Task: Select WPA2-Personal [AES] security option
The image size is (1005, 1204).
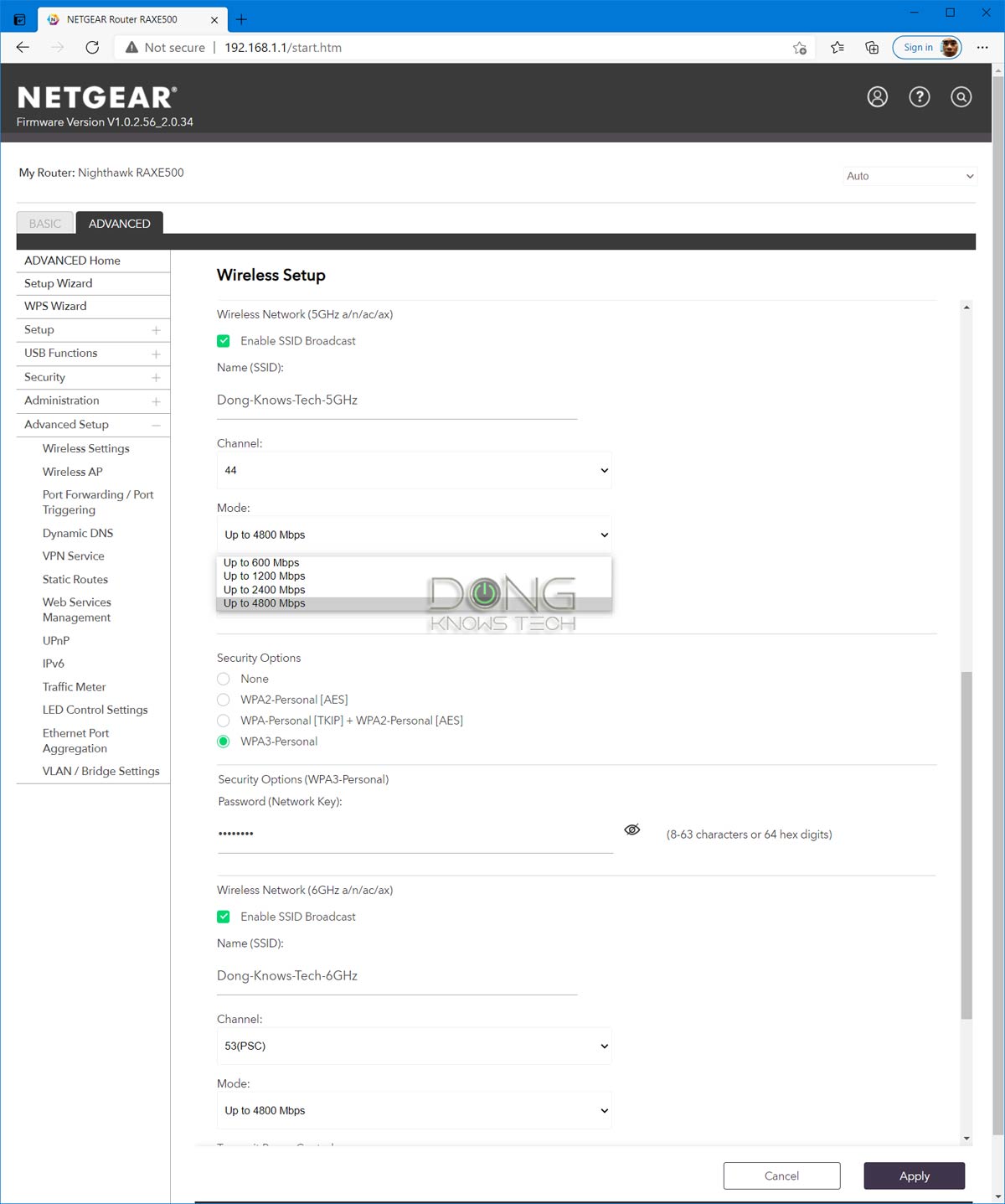Action: pyautogui.click(x=224, y=700)
